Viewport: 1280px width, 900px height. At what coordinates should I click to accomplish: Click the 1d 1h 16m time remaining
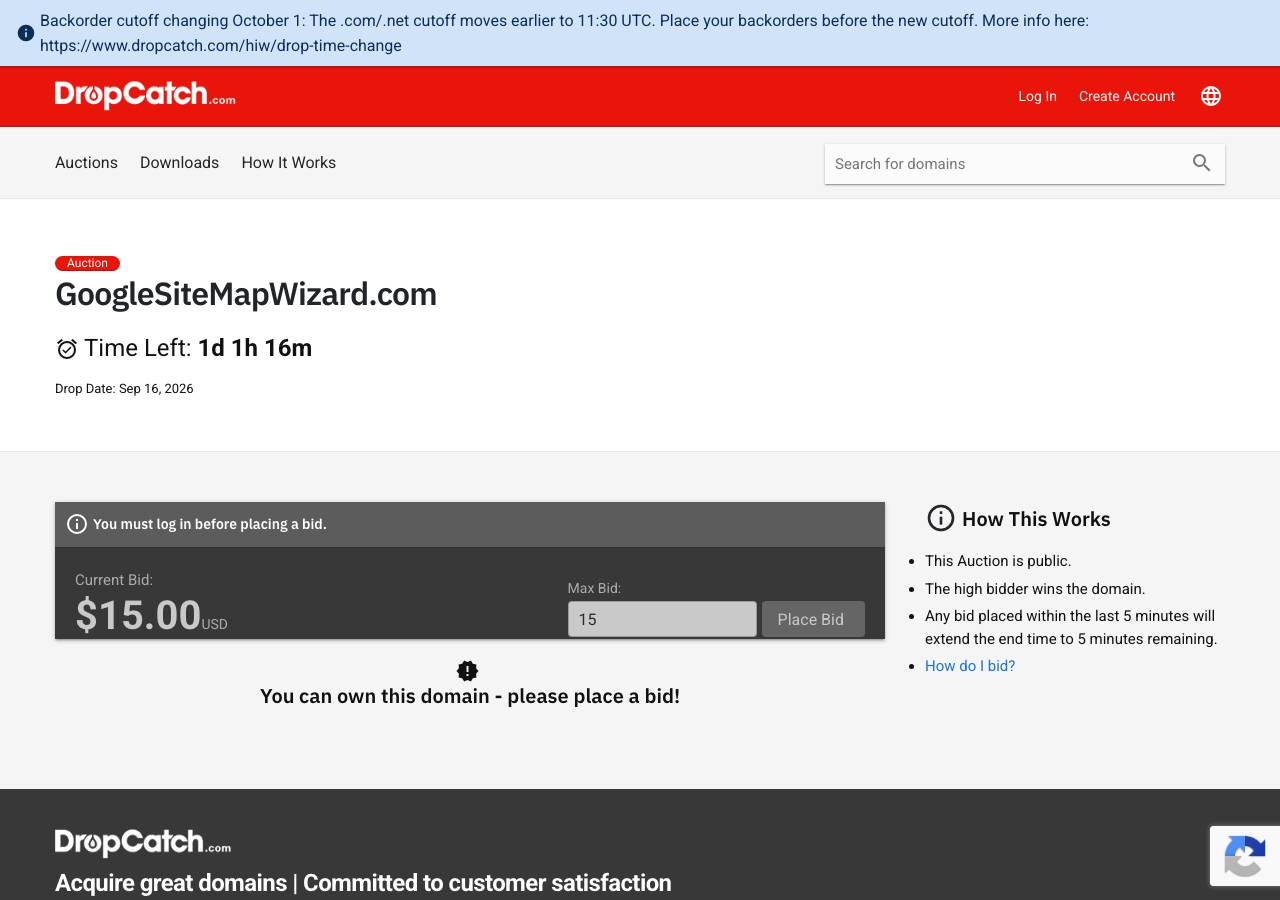(x=255, y=348)
